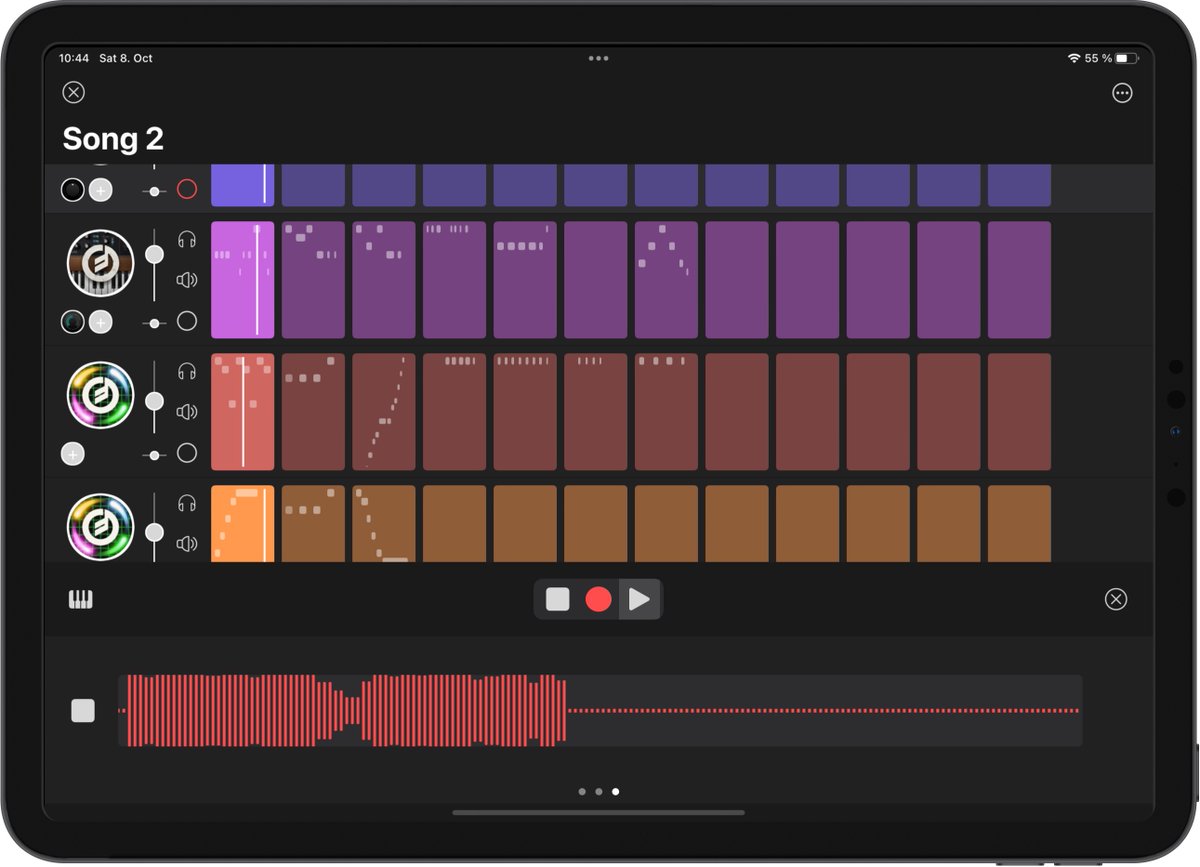
Task: Select the bright active orange clip
Action: (242, 524)
